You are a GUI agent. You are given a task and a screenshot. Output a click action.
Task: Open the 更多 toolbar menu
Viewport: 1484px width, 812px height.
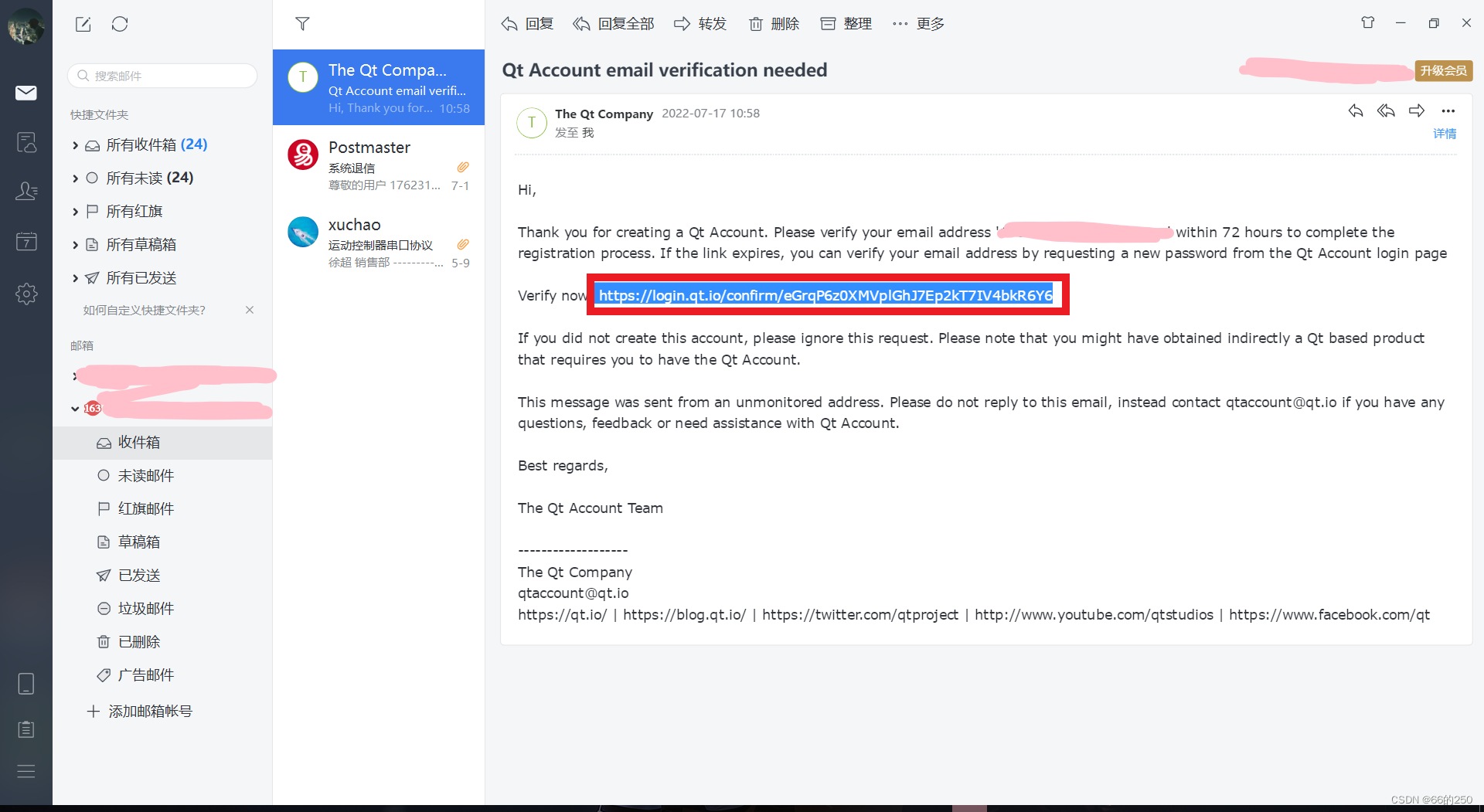click(x=918, y=24)
